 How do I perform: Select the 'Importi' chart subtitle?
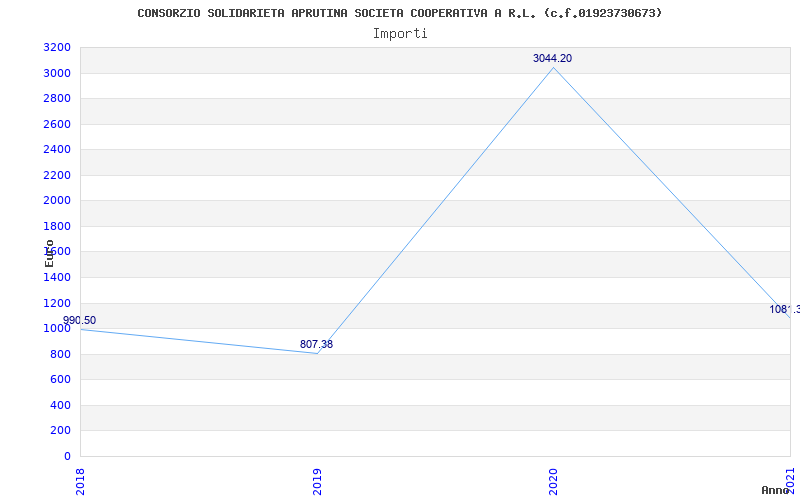pos(400,34)
